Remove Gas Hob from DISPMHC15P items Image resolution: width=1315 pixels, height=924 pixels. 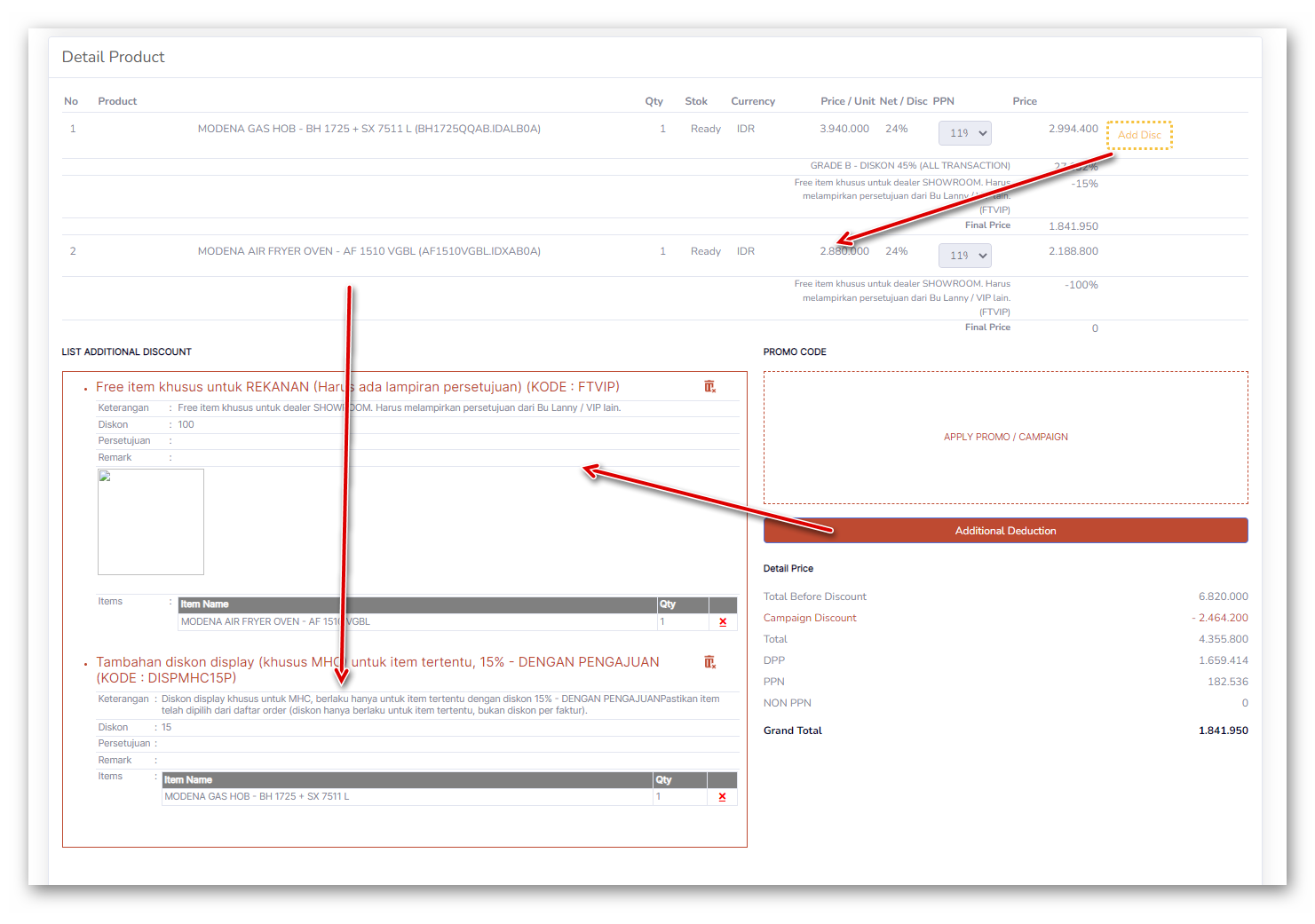(x=722, y=797)
